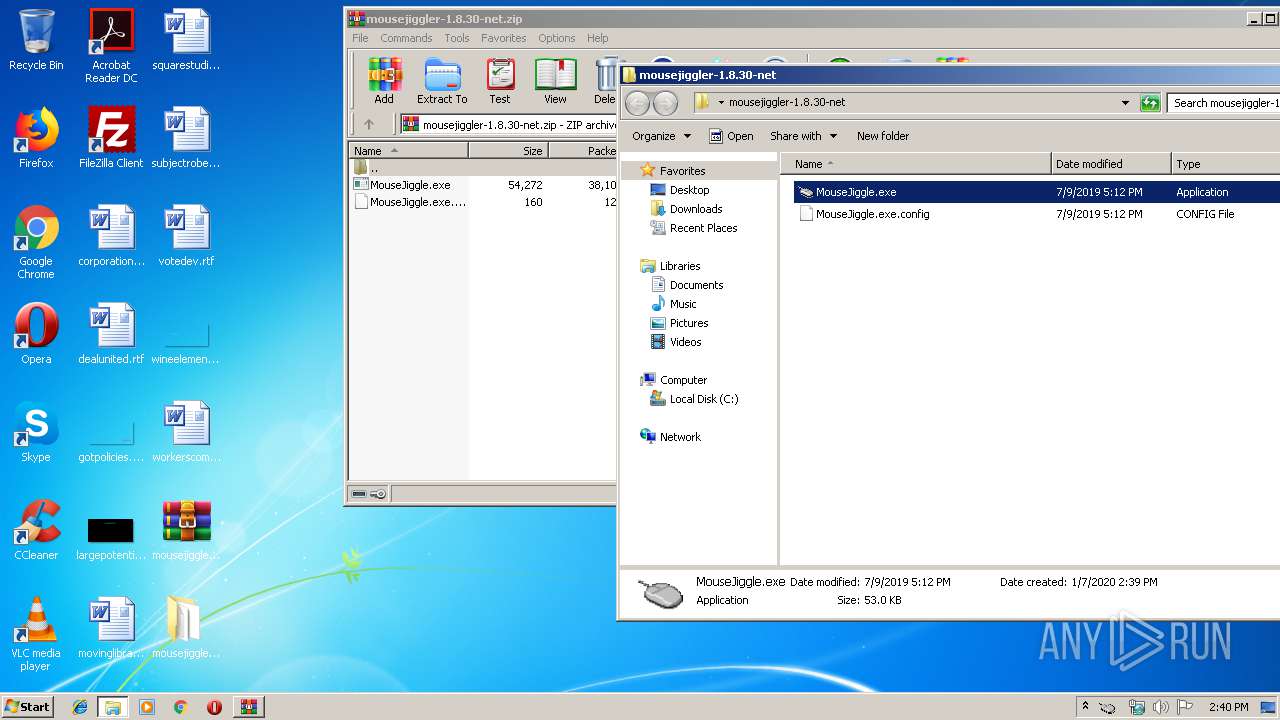Click New folder button
Viewport: 1280px width, 720px height.
point(883,136)
